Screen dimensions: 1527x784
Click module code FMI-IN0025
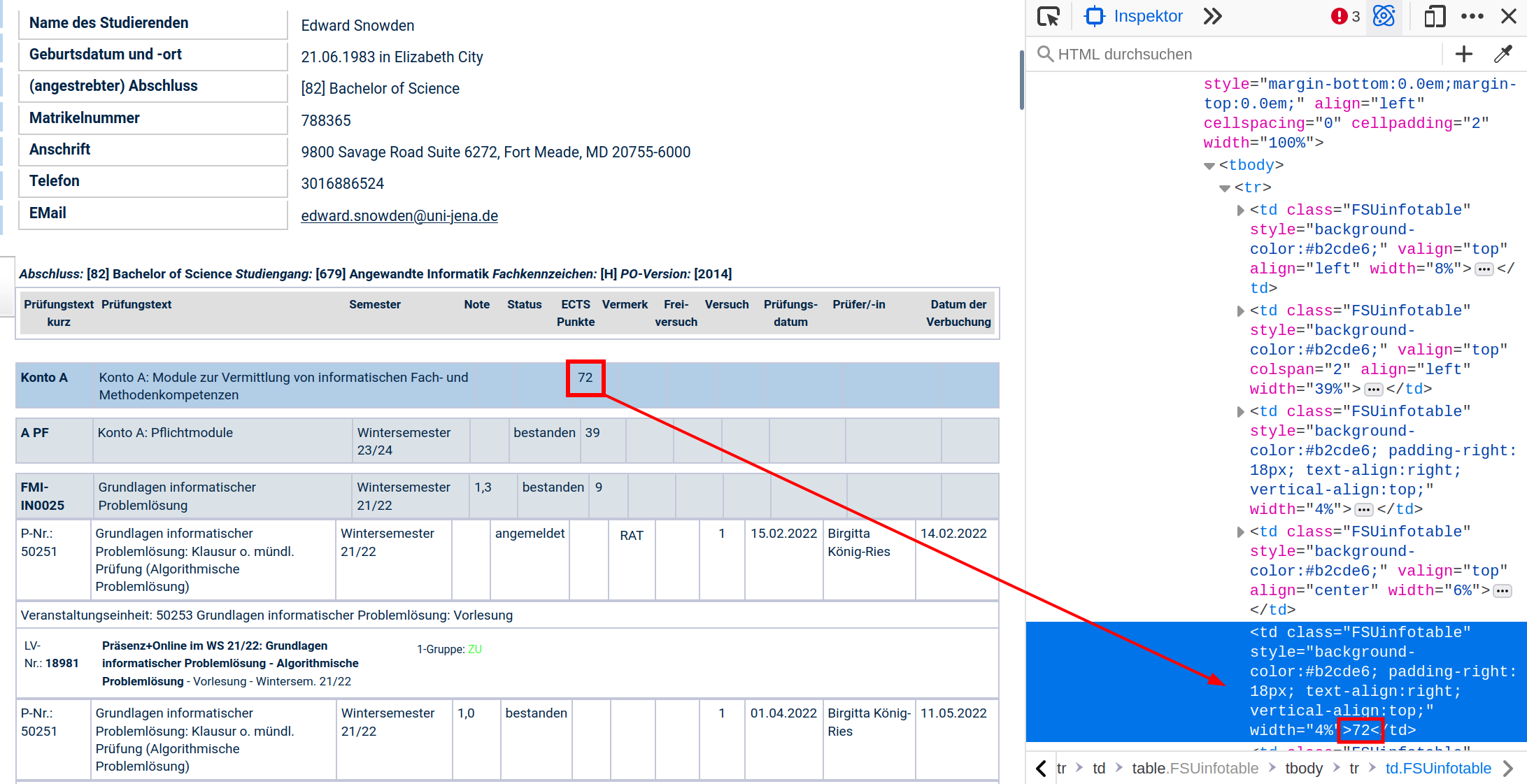coord(43,496)
